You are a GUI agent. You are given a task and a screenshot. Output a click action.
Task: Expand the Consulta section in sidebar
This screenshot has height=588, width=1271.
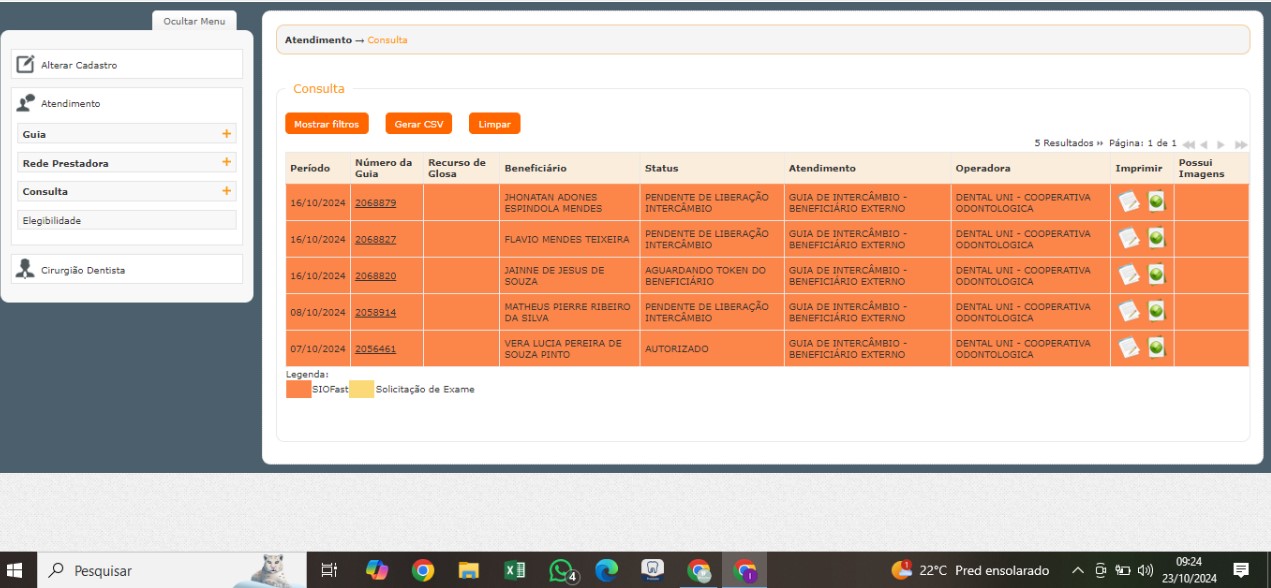point(226,191)
